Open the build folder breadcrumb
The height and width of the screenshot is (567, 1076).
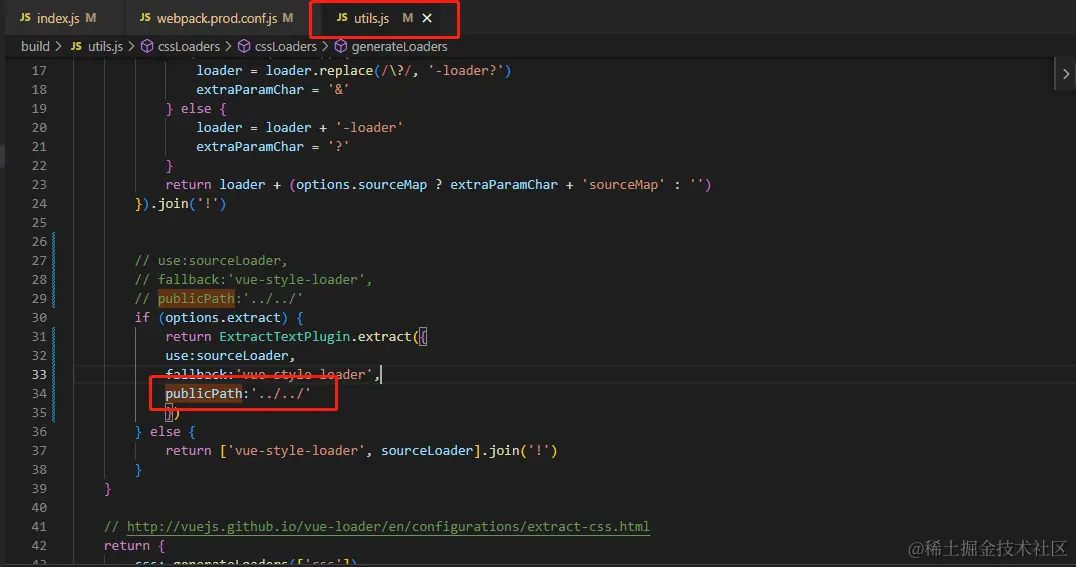point(35,47)
